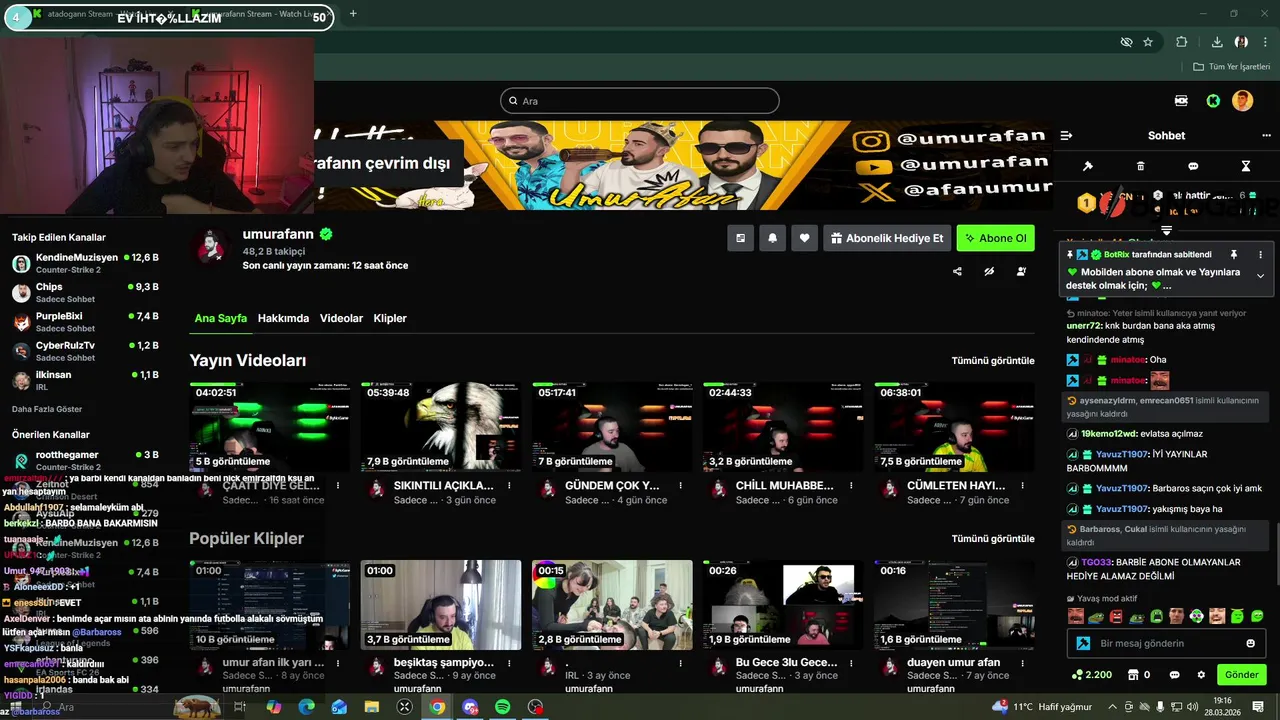Switch to the Klipler tab
Screen dimensions: 1280x720
(x=390, y=318)
